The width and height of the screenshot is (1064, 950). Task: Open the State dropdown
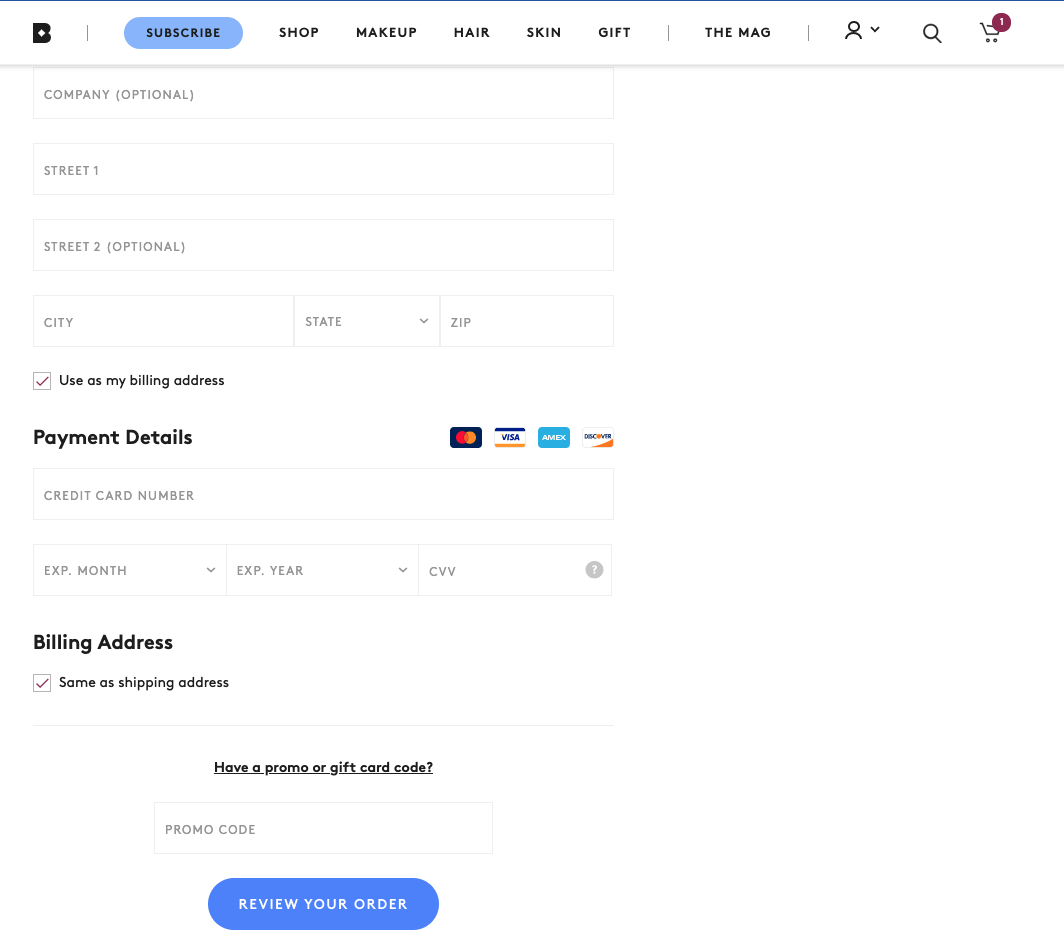(x=366, y=321)
